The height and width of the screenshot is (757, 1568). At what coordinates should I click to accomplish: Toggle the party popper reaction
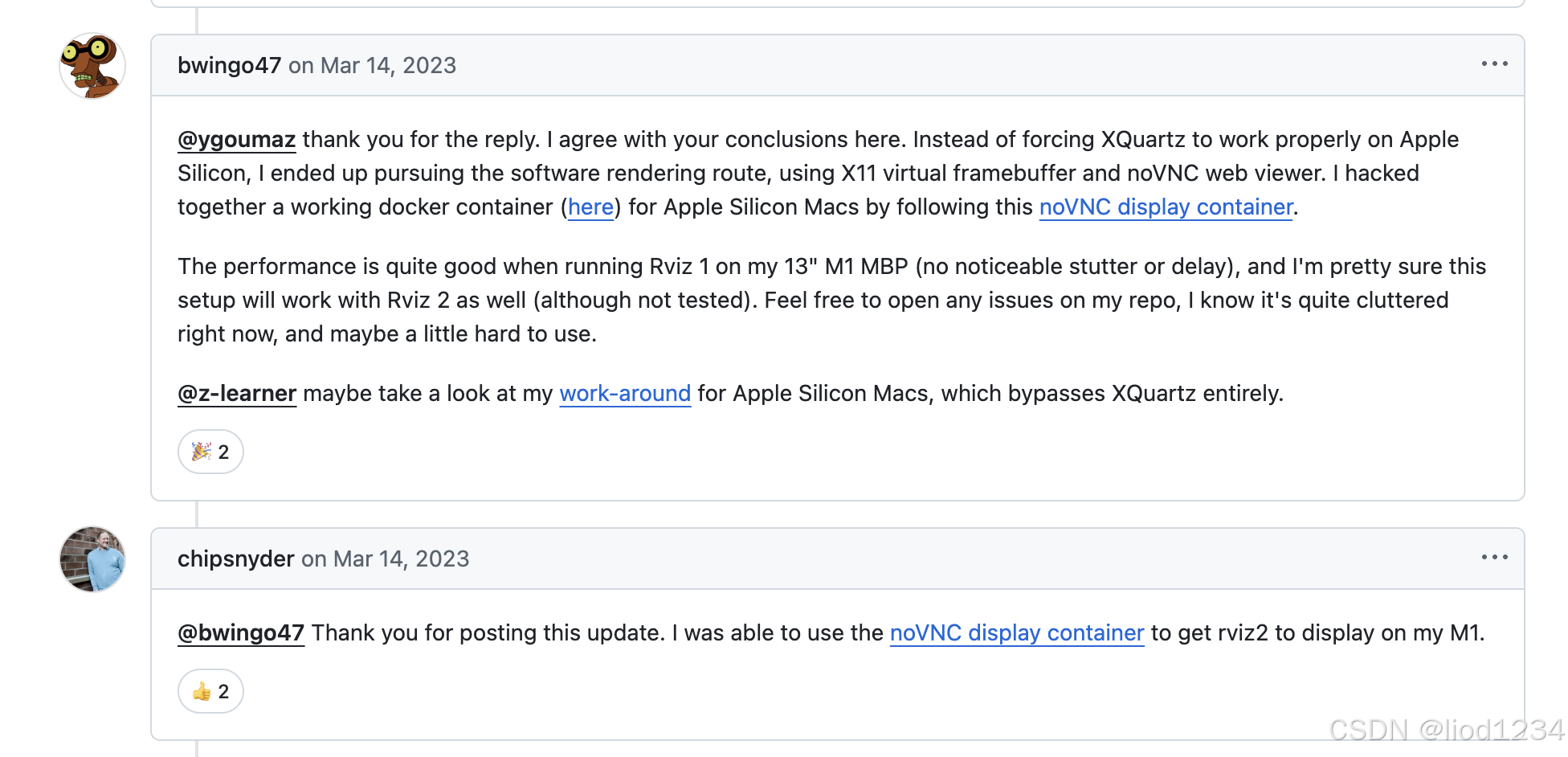(210, 452)
